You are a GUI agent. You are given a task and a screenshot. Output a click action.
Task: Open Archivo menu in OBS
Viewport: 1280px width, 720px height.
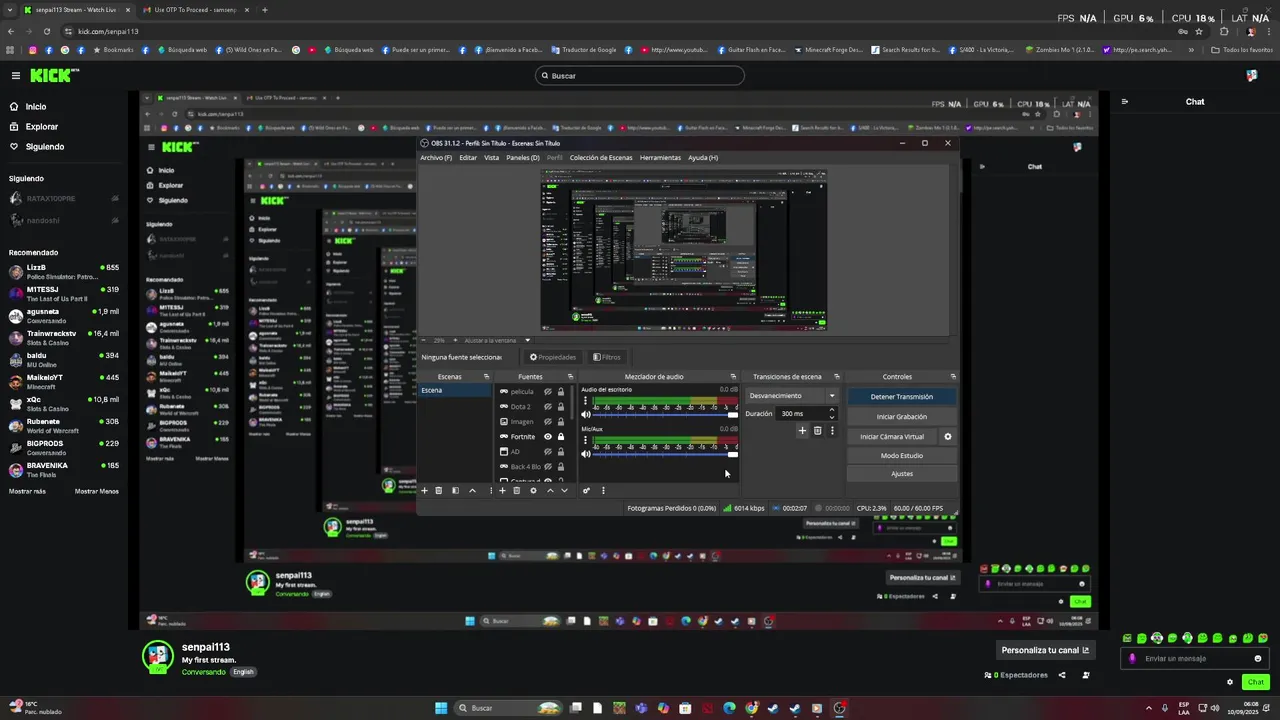(436, 157)
